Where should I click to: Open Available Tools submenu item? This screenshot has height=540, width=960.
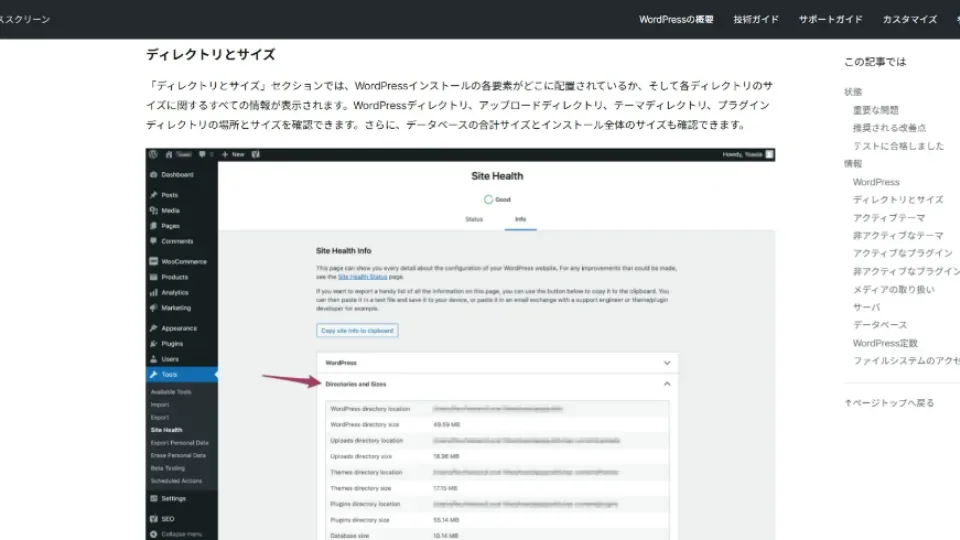click(x=171, y=392)
